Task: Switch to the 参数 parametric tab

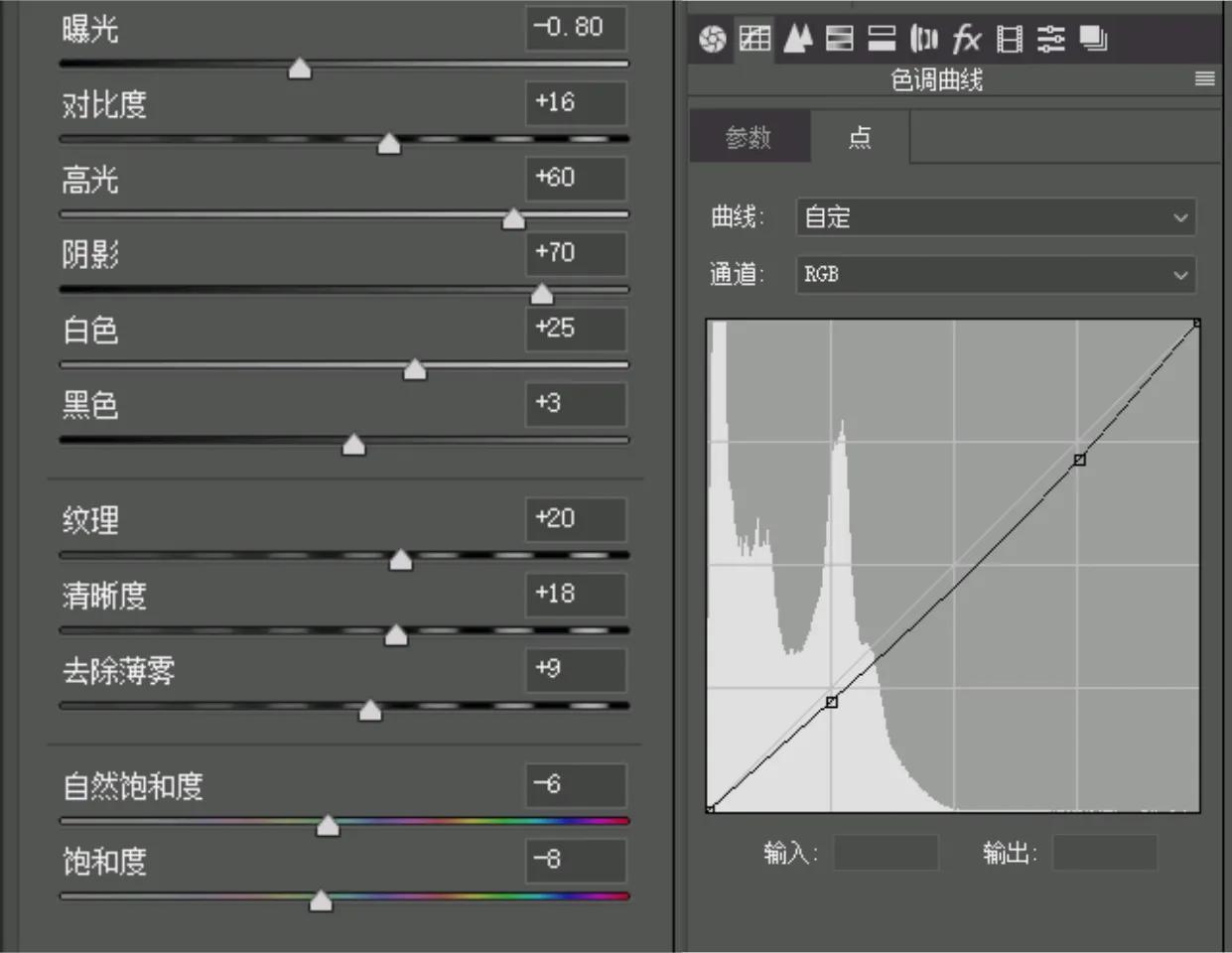Action: (x=750, y=138)
